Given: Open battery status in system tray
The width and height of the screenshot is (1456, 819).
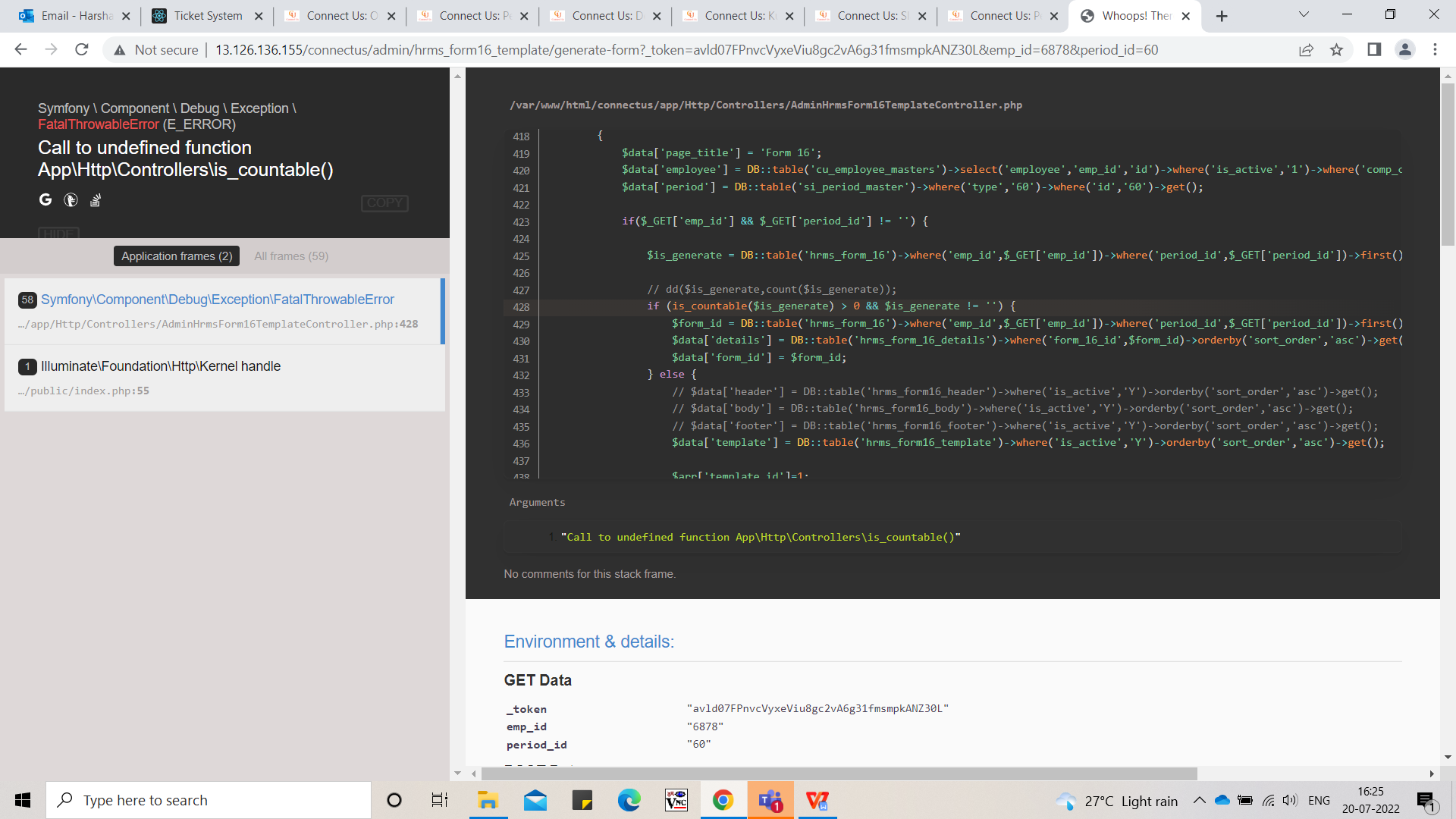Looking at the screenshot, I should tap(1244, 800).
